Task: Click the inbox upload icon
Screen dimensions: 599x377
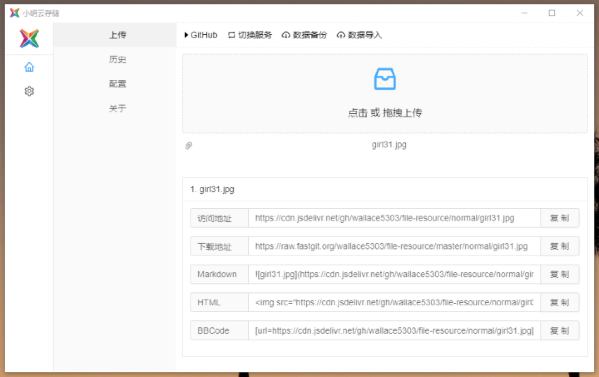Action: pos(385,79)
